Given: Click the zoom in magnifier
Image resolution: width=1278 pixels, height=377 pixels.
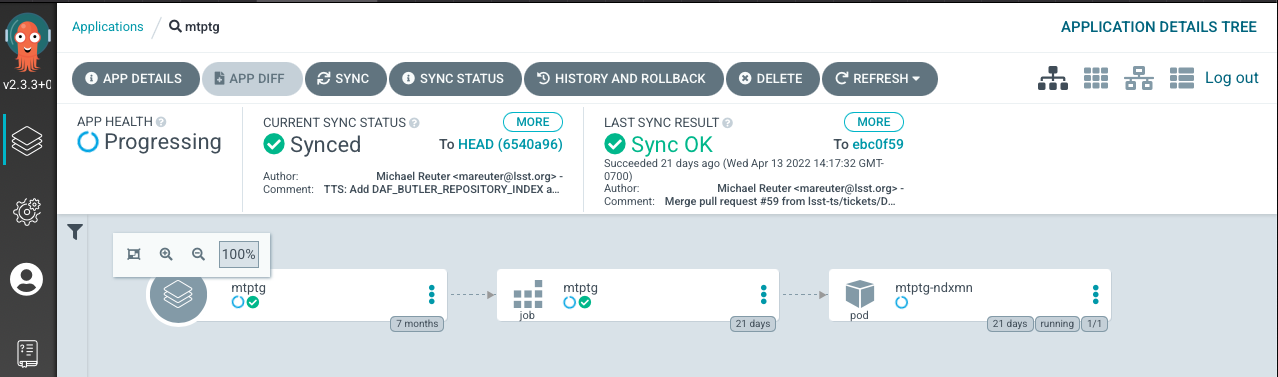Looking at the screenshot, I should click(167, 254).
